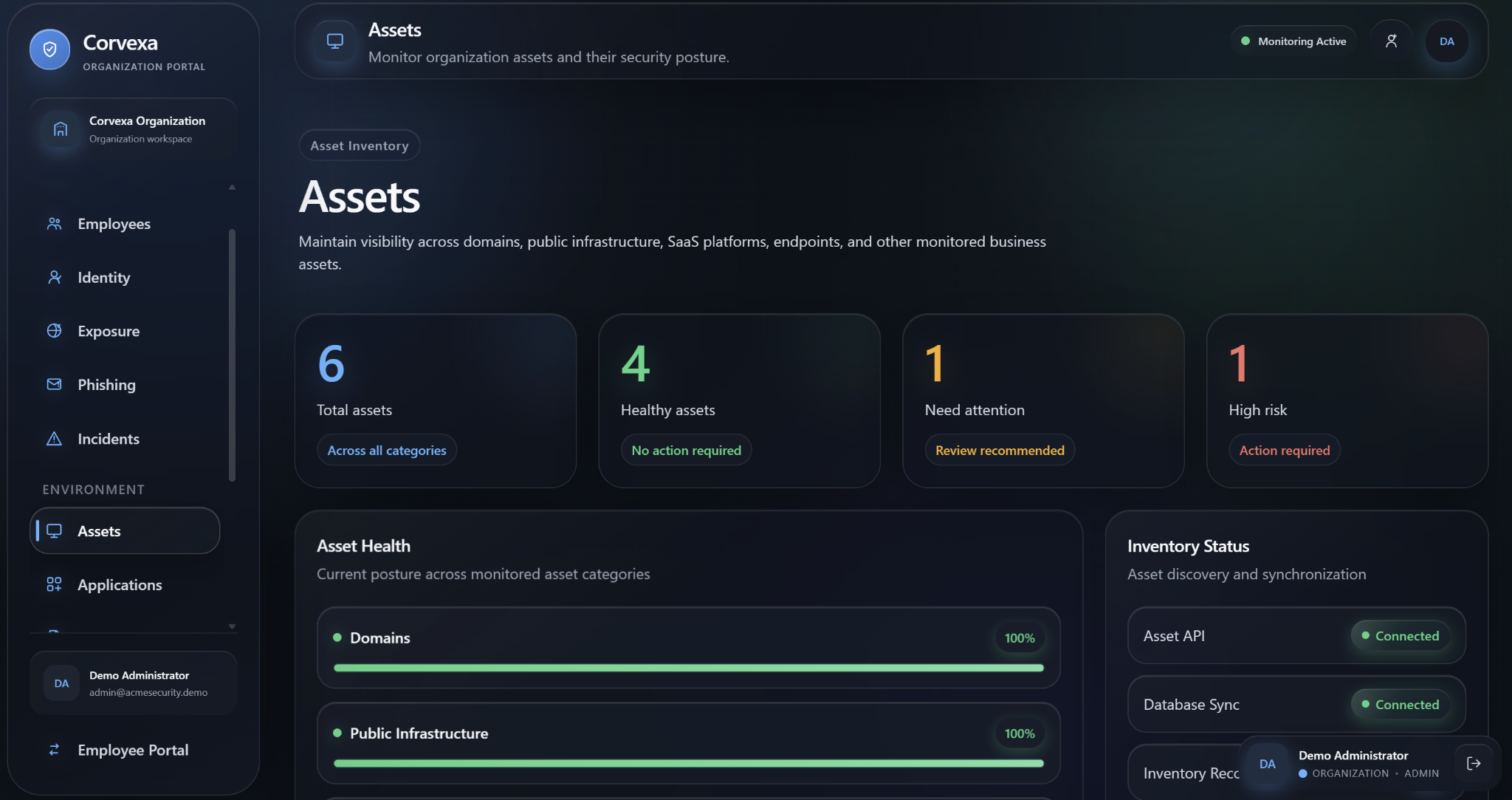The image size is (1512, 800).
Task: Click the Phishing envelope icon
Action: pyautogui.click(x=55, y=384)
